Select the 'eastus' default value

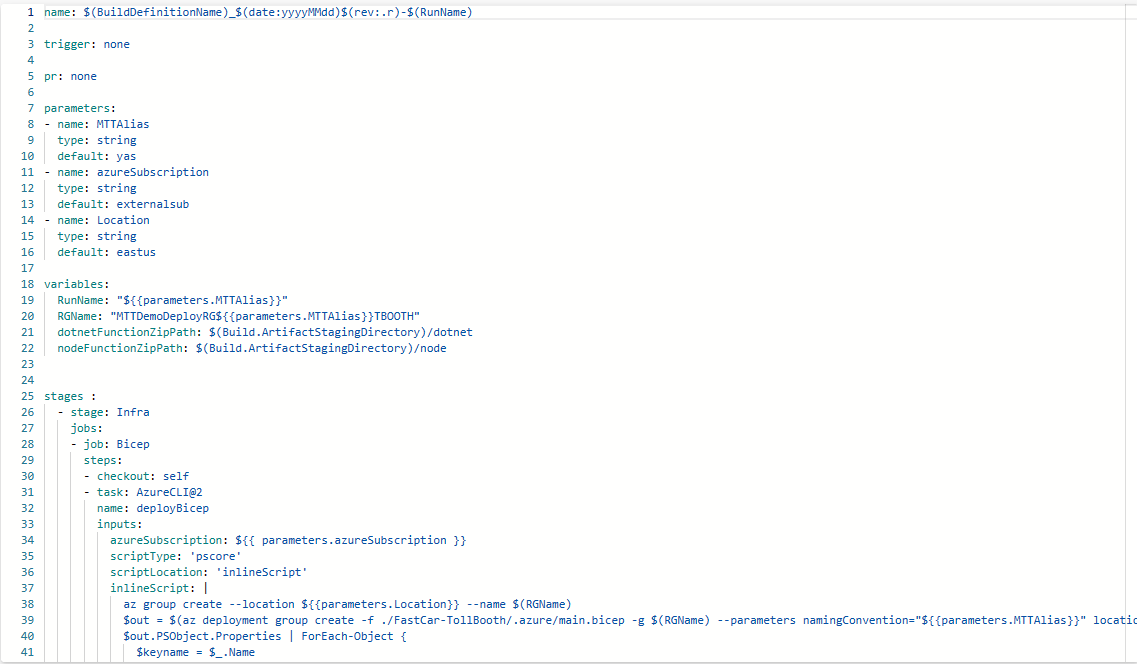[x=135, y=252]
